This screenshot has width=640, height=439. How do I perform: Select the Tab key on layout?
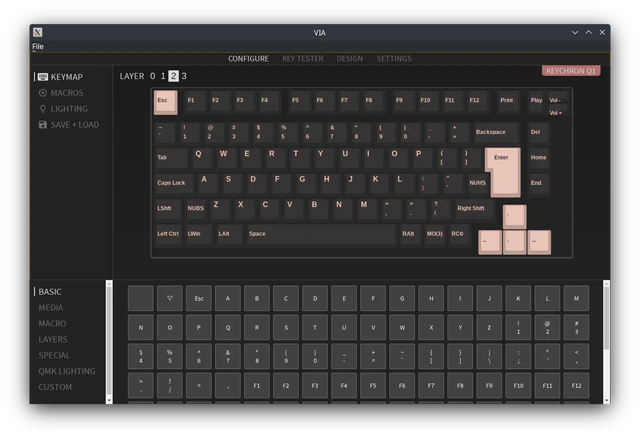click(171, 158)
